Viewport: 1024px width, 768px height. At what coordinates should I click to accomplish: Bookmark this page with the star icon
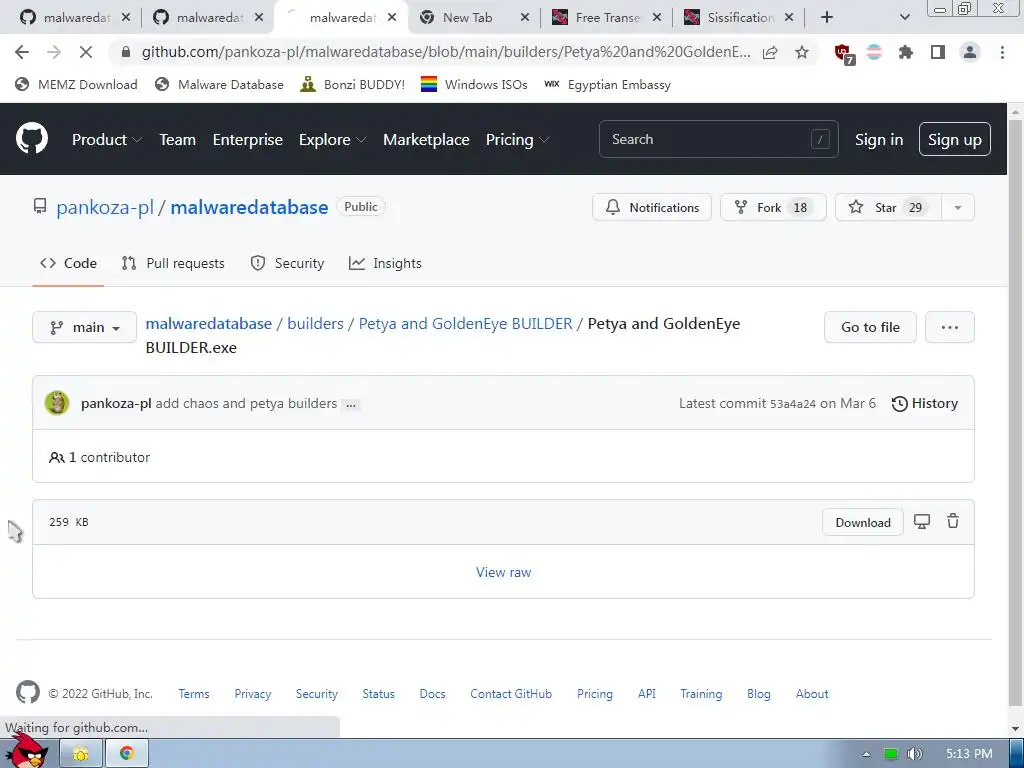[802, 52]
